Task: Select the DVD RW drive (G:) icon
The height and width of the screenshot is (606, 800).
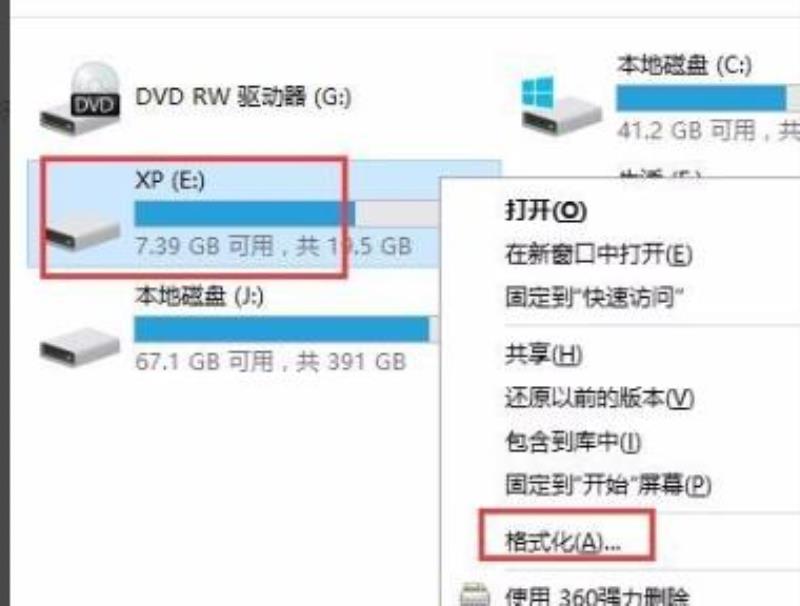Action: 80,98
